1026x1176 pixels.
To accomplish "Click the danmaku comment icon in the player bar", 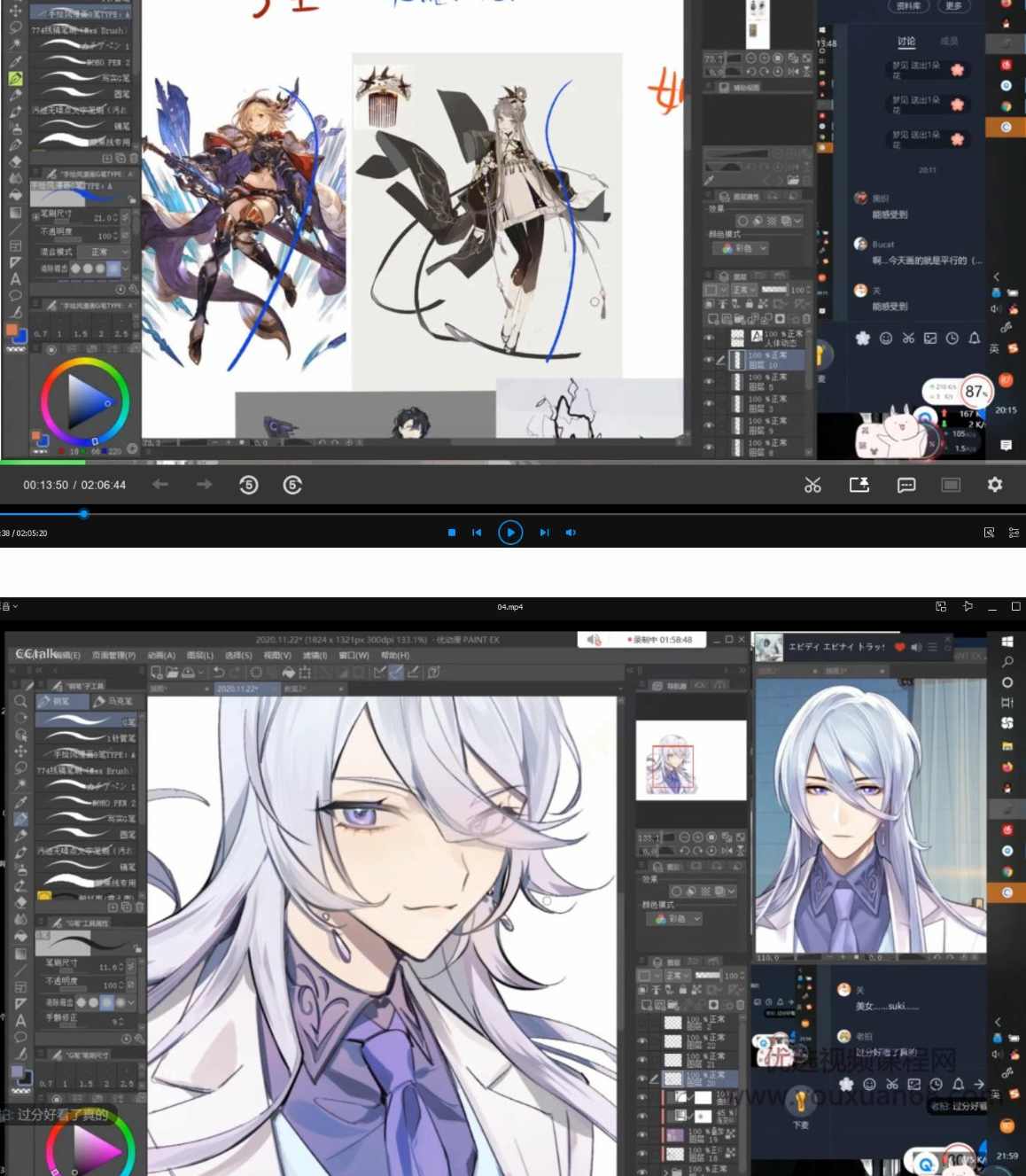I will (x=906, y=485).
